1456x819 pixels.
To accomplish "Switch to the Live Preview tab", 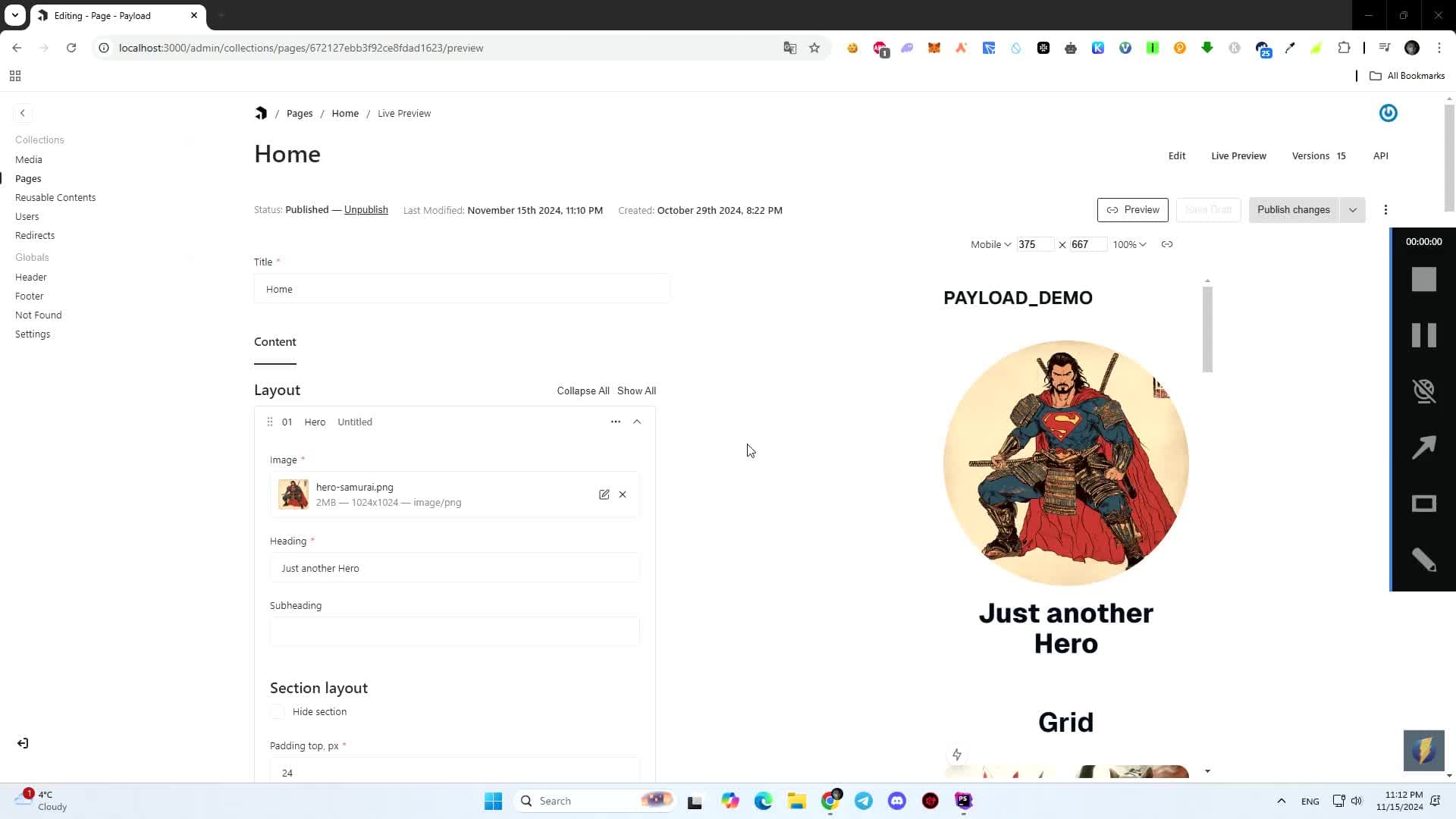I will click(x=1238, y=155).
